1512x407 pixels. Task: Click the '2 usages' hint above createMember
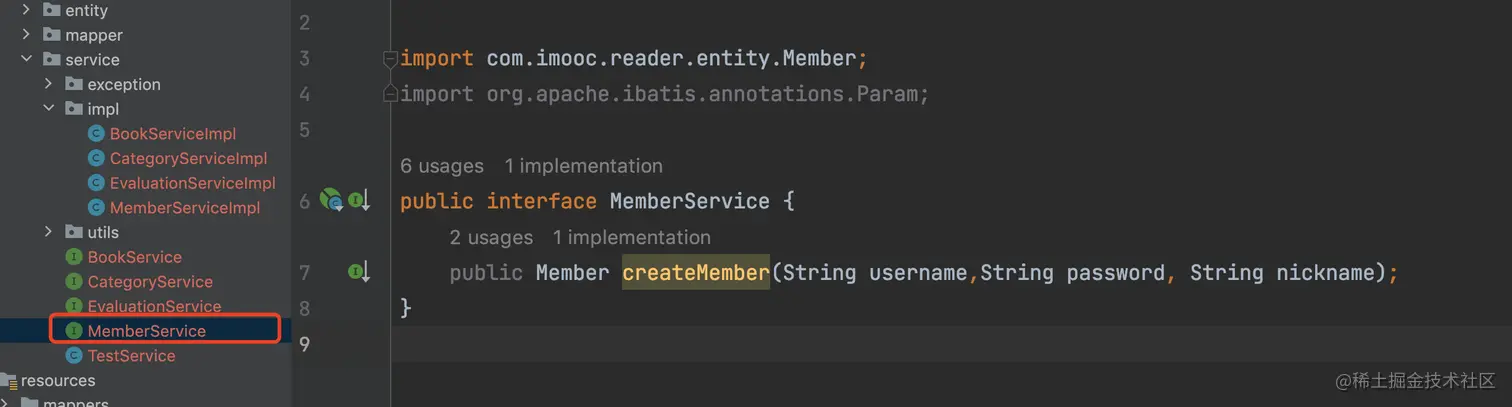tap(491, 237)
